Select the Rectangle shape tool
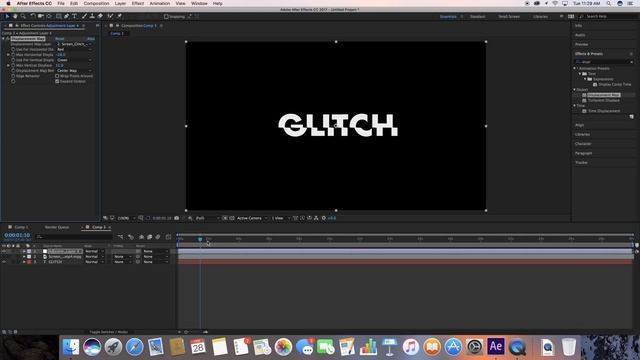The width and height of the screenshot is (640, 360). 59,16
